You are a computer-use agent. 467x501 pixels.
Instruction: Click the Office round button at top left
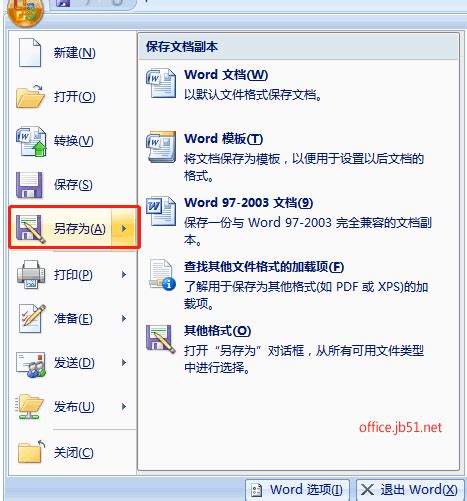pyautogui.click(x=25, y=12)
